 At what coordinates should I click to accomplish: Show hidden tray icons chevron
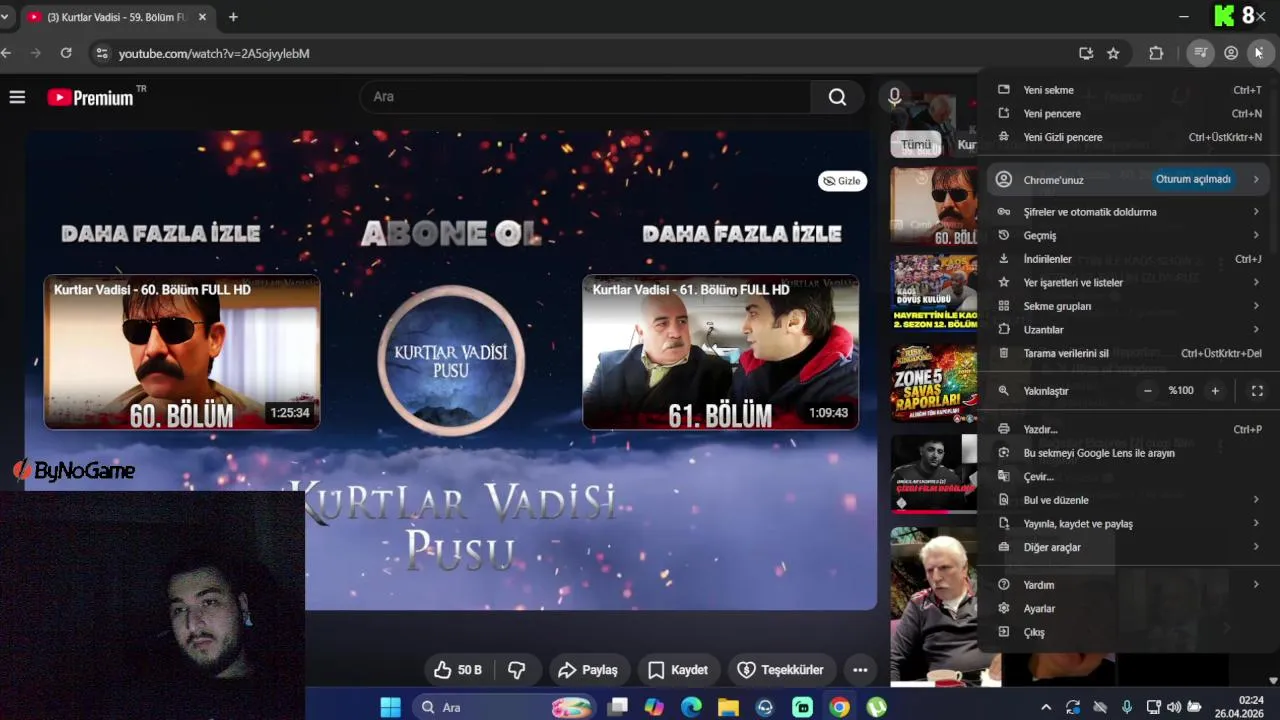(1046, 707)
